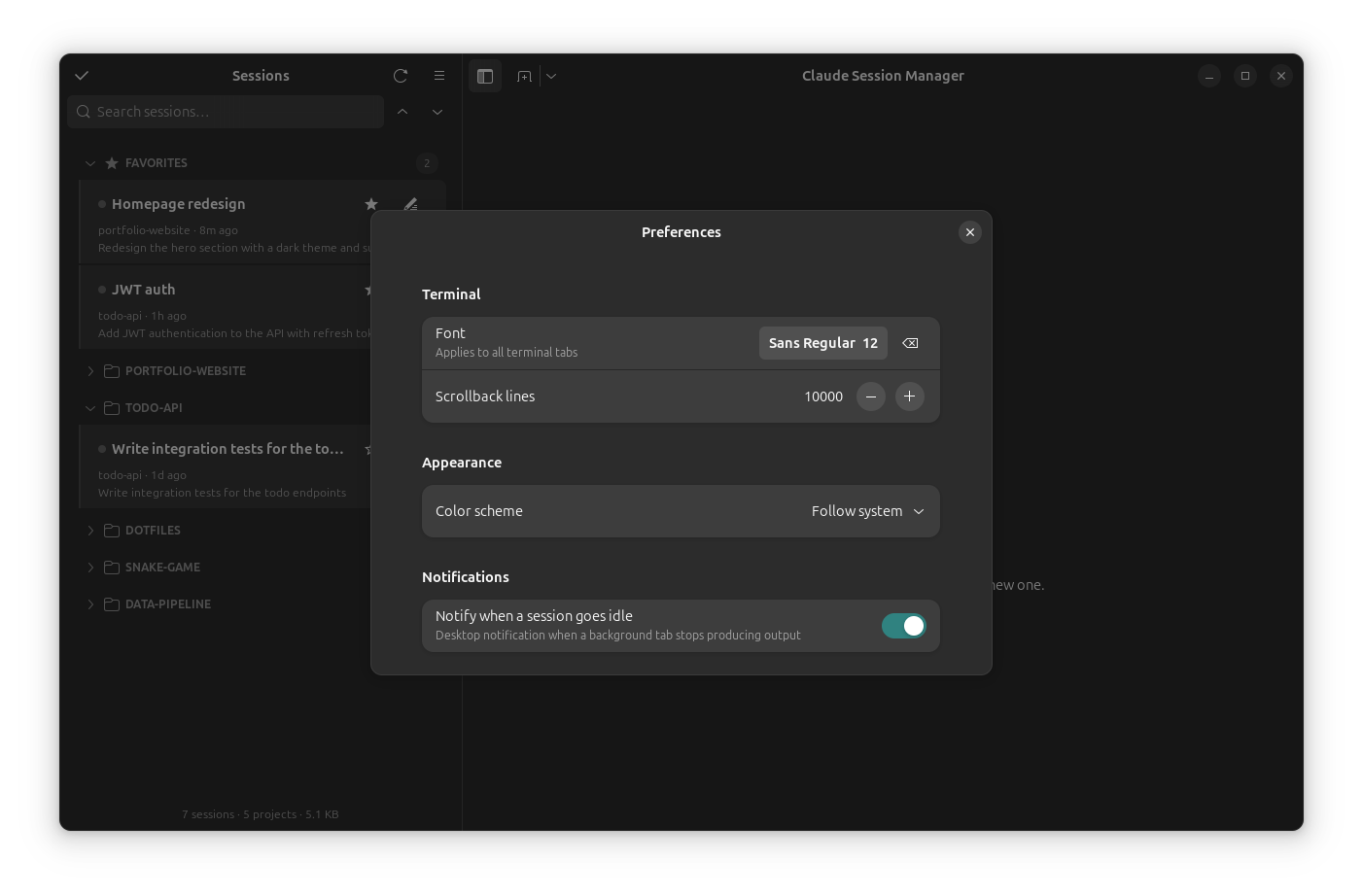
Task: Increase scrollback lines with the plus button
Action: point(910,396)
